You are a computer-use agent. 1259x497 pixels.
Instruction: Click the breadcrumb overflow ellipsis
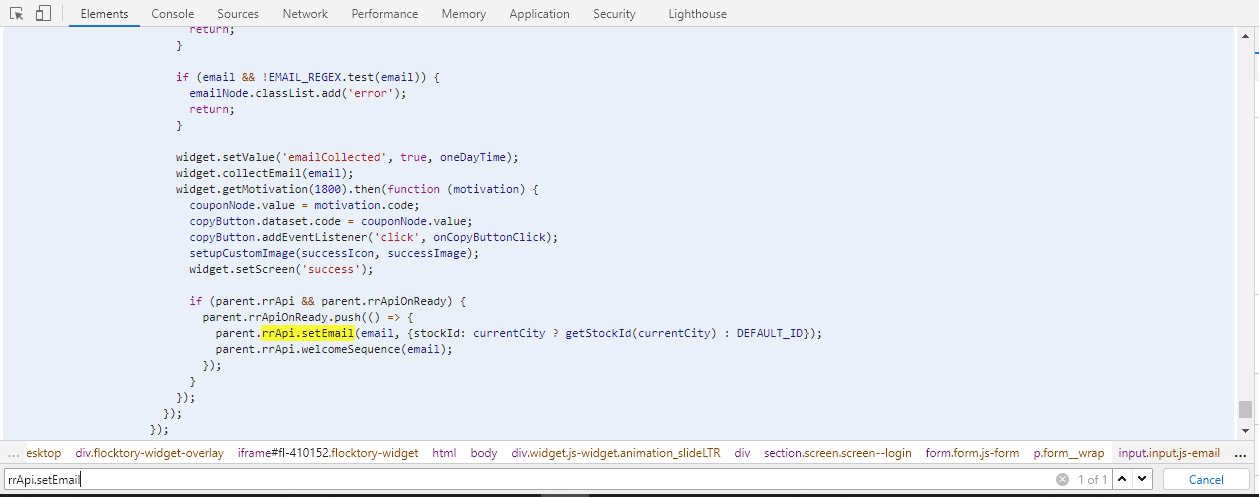(13, 453)
